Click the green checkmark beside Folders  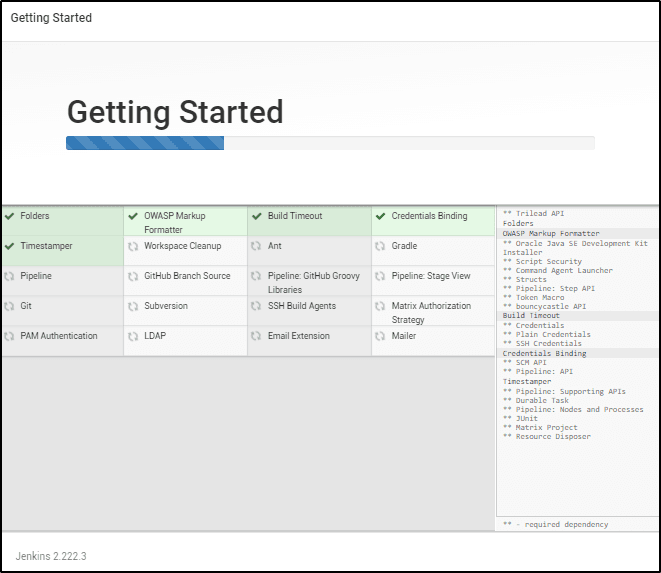10,216
